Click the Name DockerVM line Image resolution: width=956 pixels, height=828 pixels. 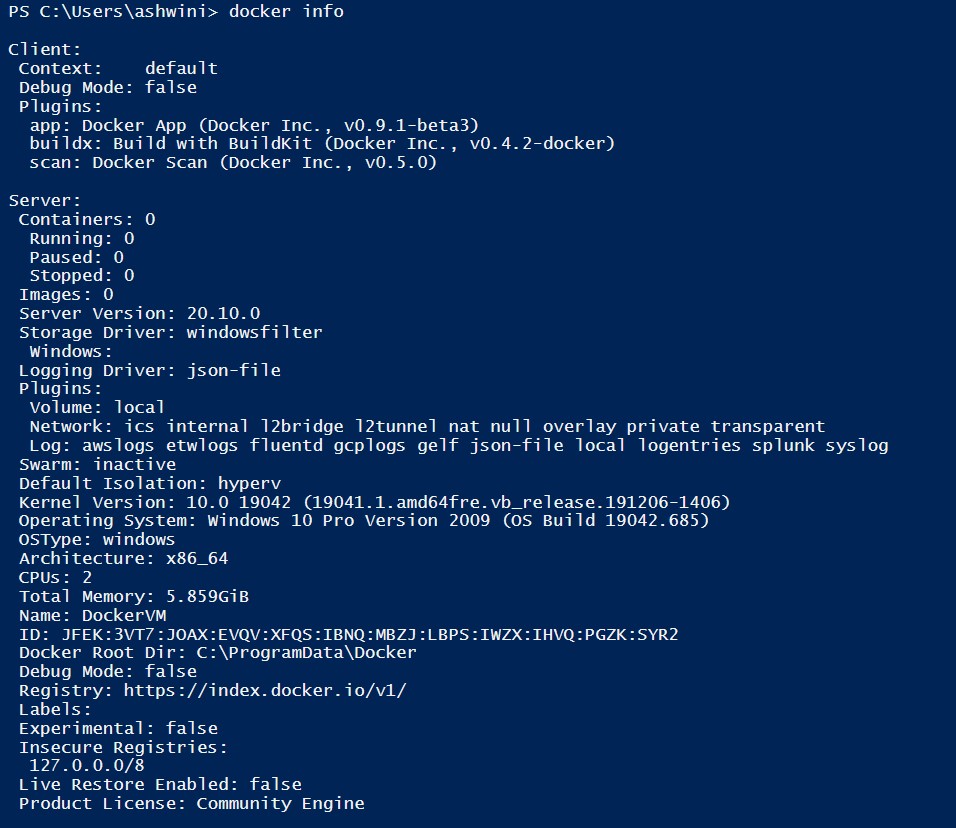tap(92, 616)
